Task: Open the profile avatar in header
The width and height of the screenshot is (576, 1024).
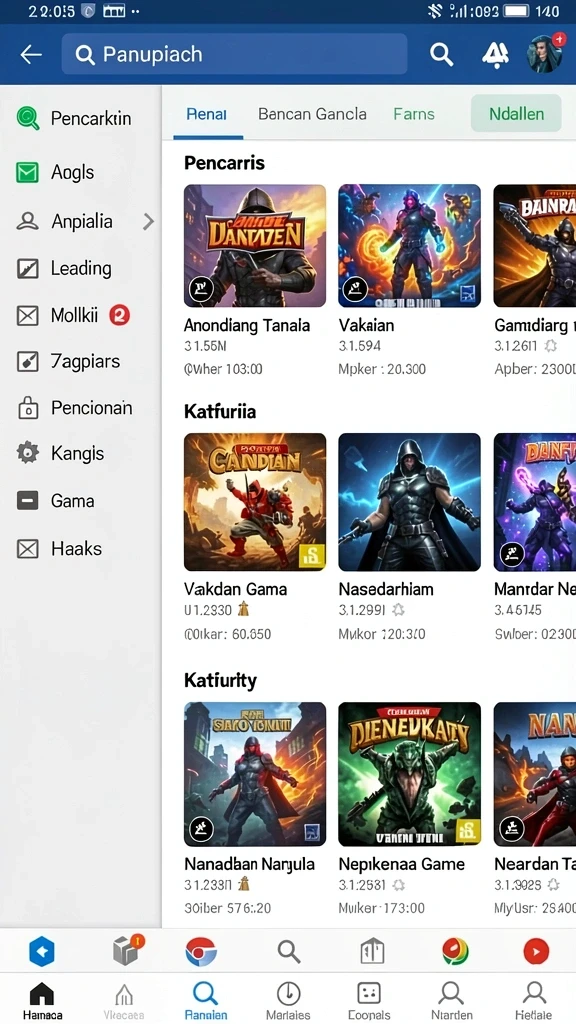Action: 545,54
